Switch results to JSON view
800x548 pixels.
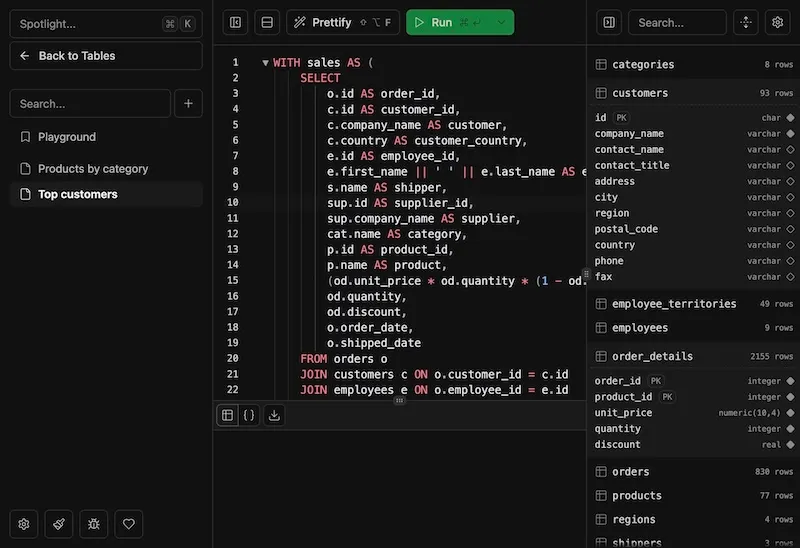pos(249,415)
